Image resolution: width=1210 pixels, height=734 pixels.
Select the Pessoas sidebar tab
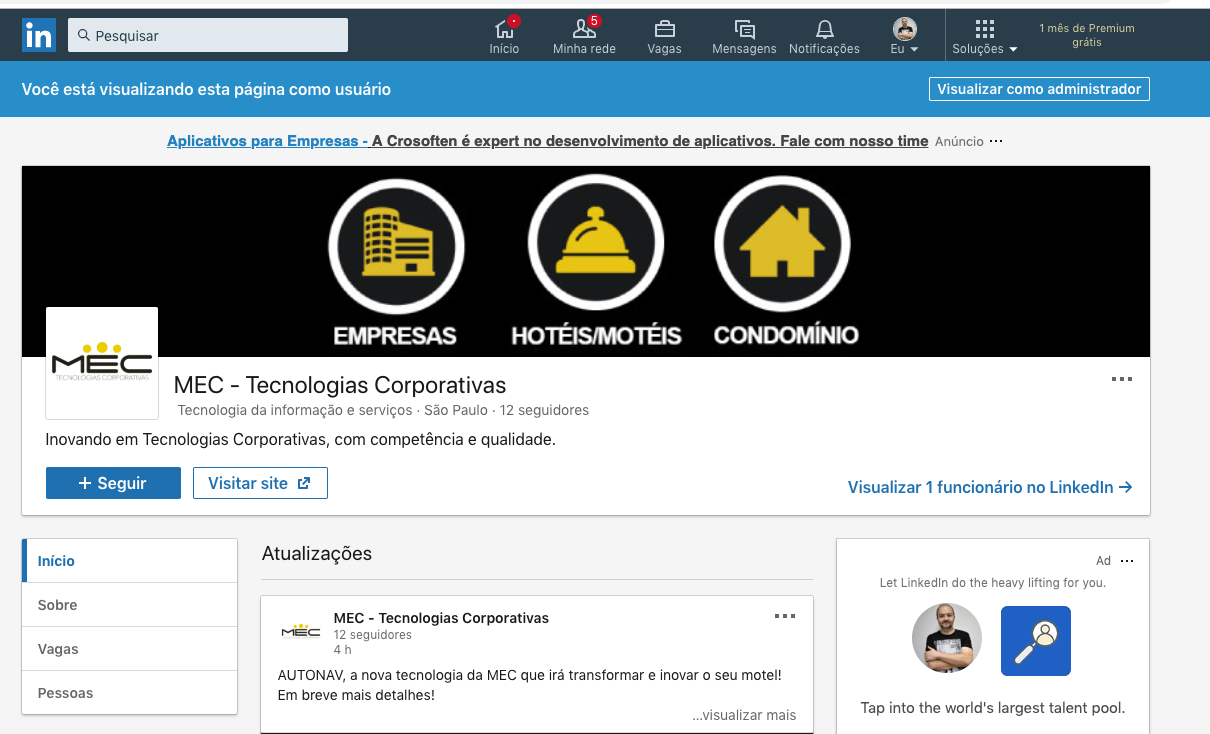pos(130,693)
